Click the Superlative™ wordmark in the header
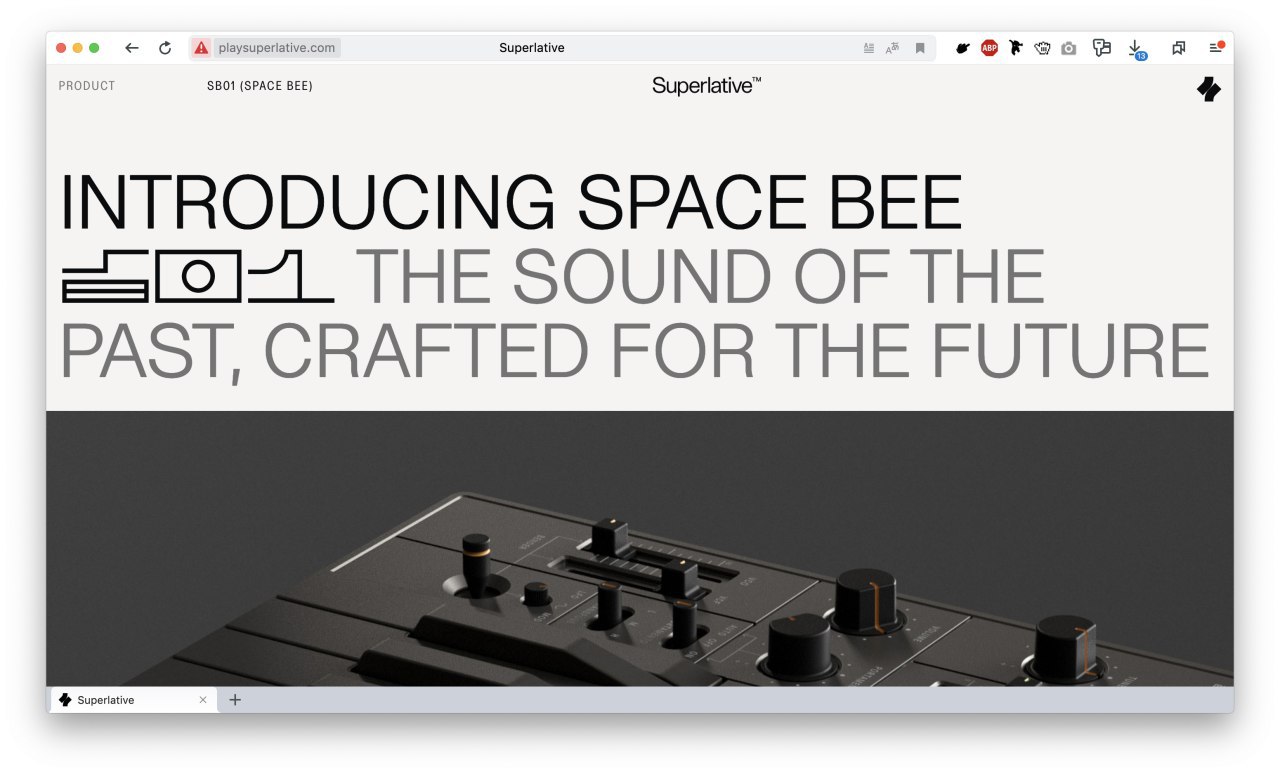This screenshot has width=1280, height=774. point(707,86)
